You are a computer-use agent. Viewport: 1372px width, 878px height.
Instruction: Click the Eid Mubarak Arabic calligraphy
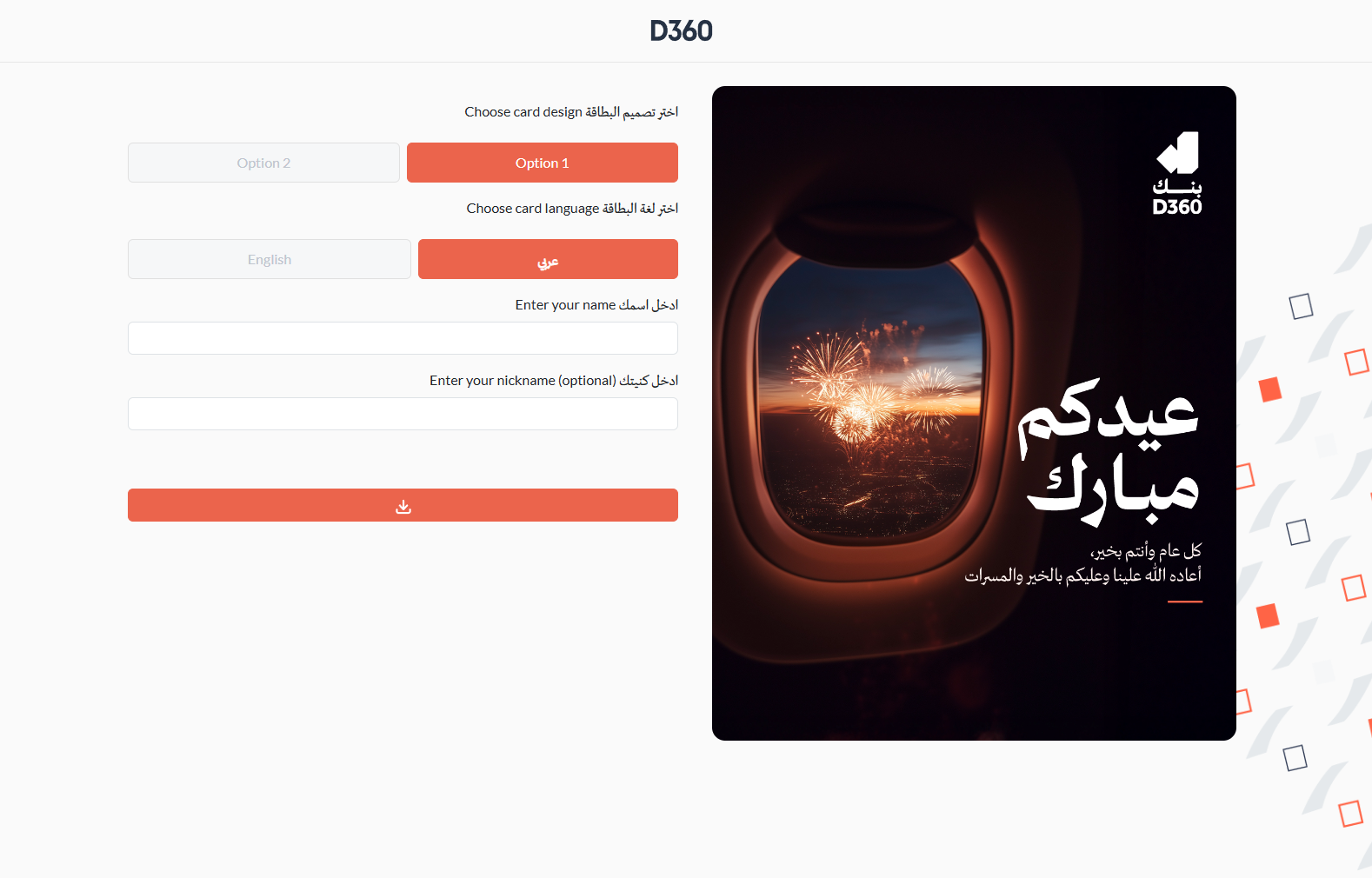tap(1109, 452)
